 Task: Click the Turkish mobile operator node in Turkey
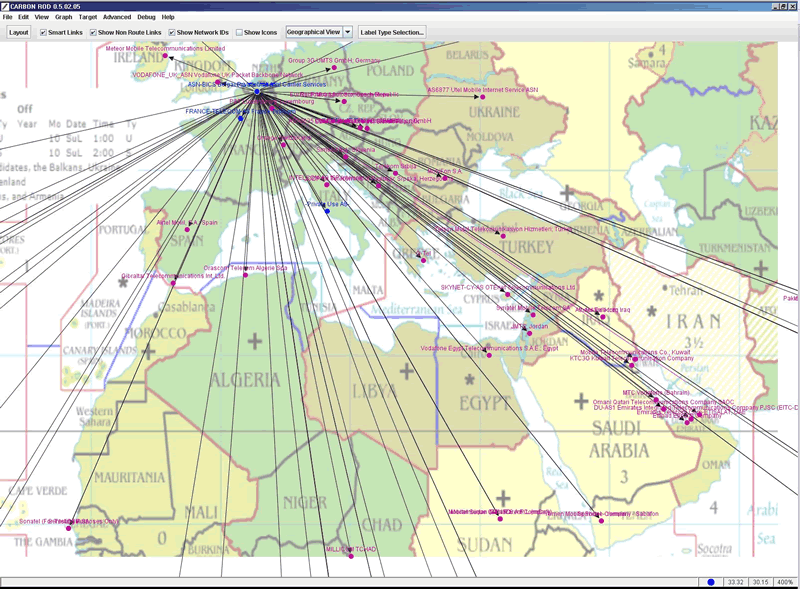click(x=503, y=236)
